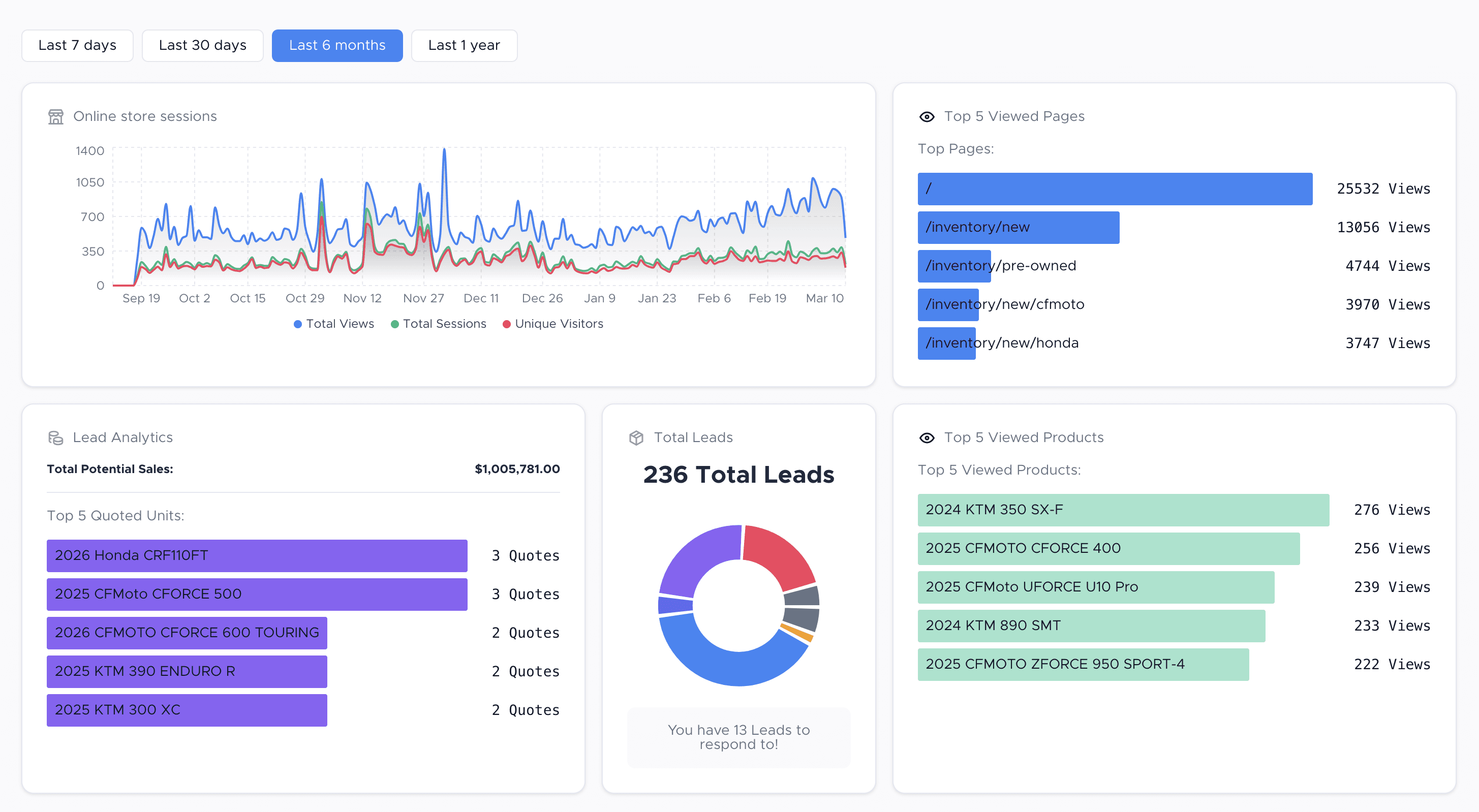Click the Lead Analytics coins icon

click(x=56, y=438)
